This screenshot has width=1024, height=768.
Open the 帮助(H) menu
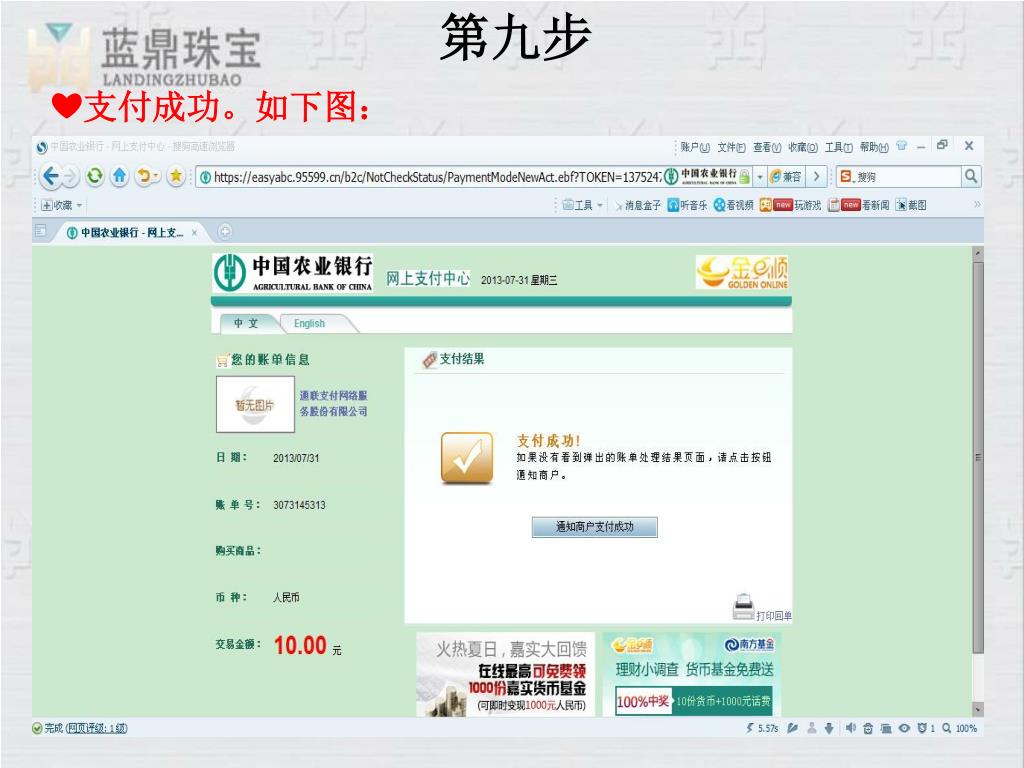(x=874, y=148)
